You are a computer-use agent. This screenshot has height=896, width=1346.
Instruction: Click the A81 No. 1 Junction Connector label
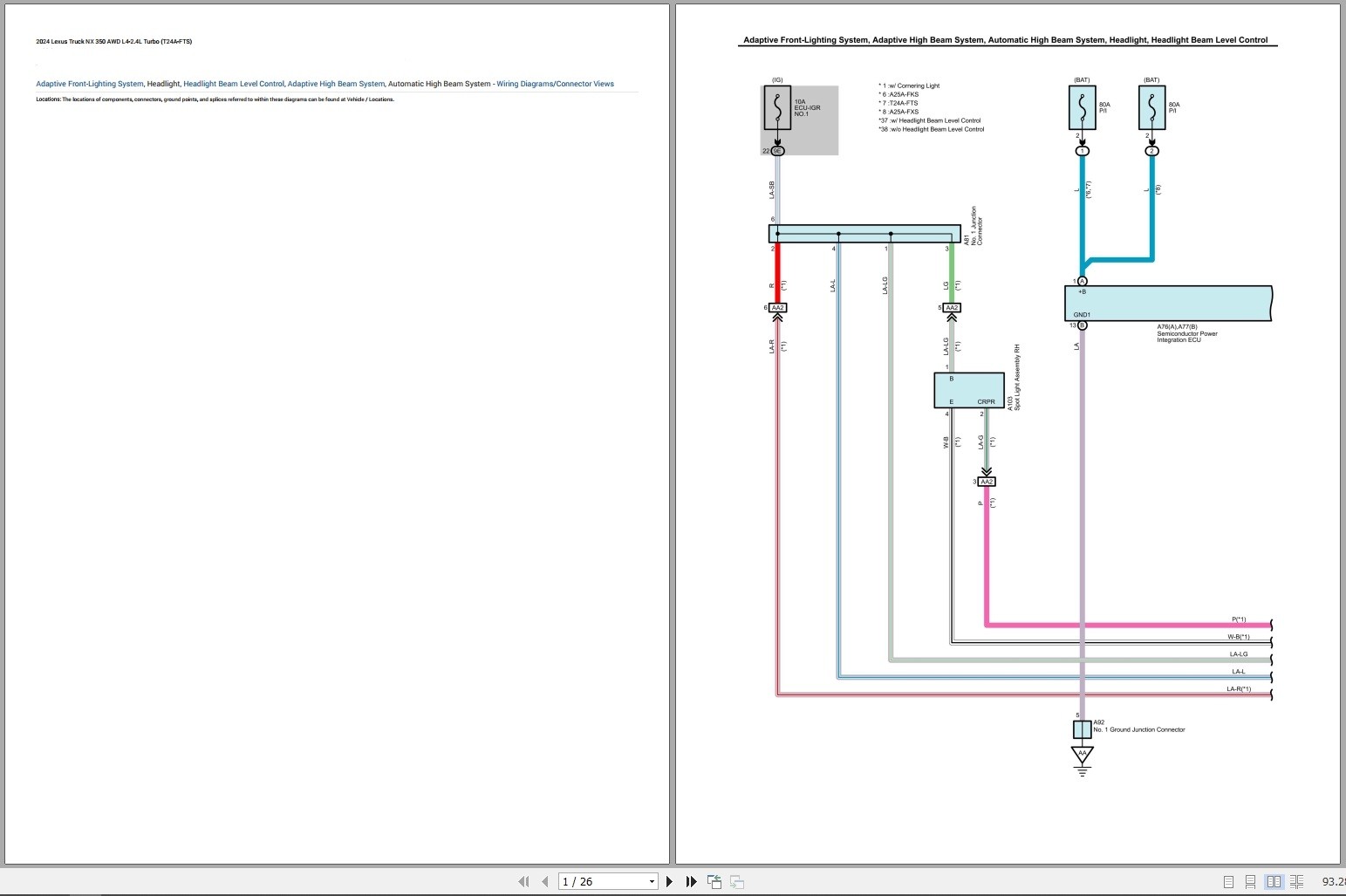tap(974, 226)
